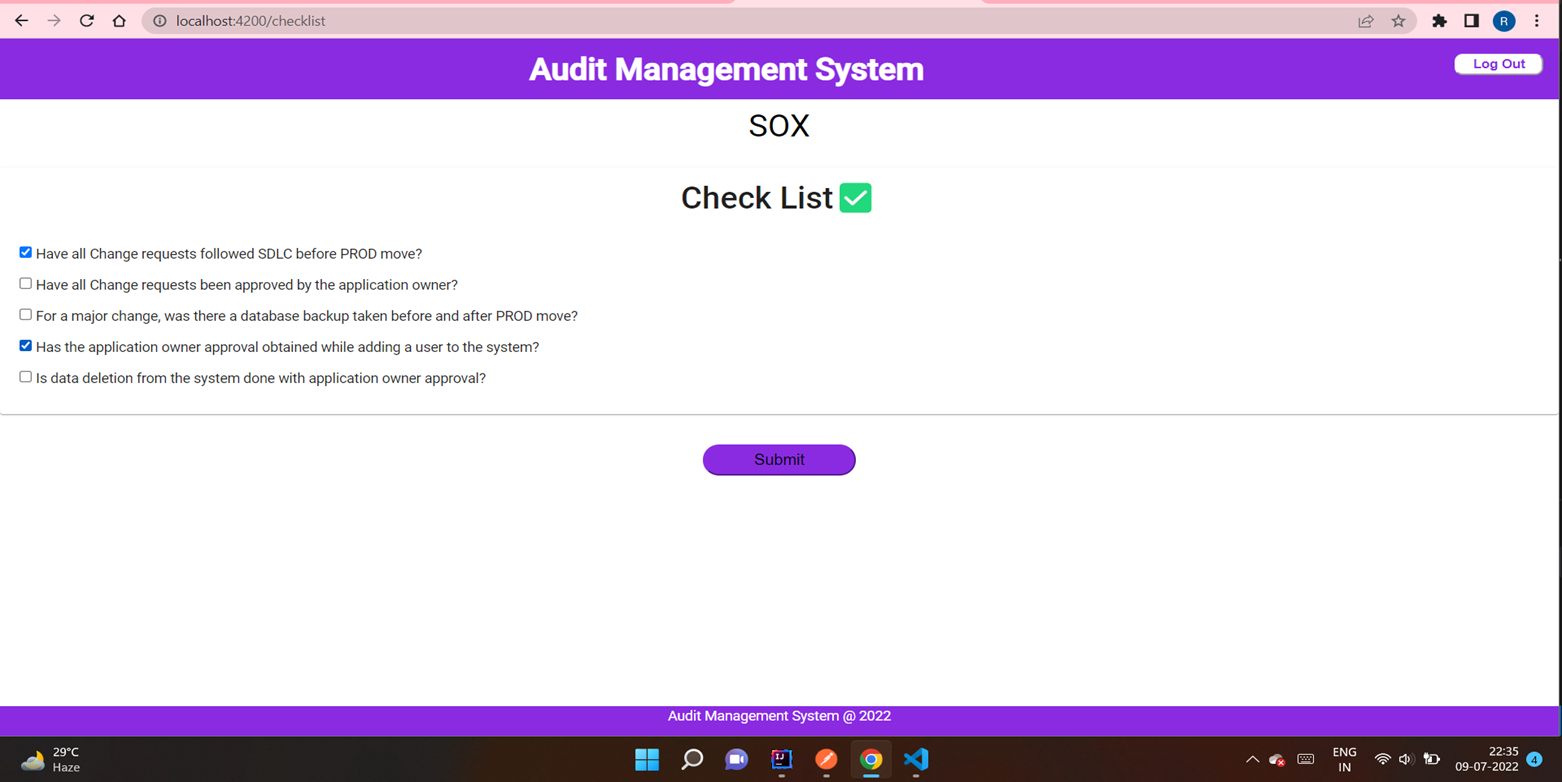Reload the checklist page
The width and height of the screenshot is (1562, 782).
pyautogui.click(x=86, y=20)
